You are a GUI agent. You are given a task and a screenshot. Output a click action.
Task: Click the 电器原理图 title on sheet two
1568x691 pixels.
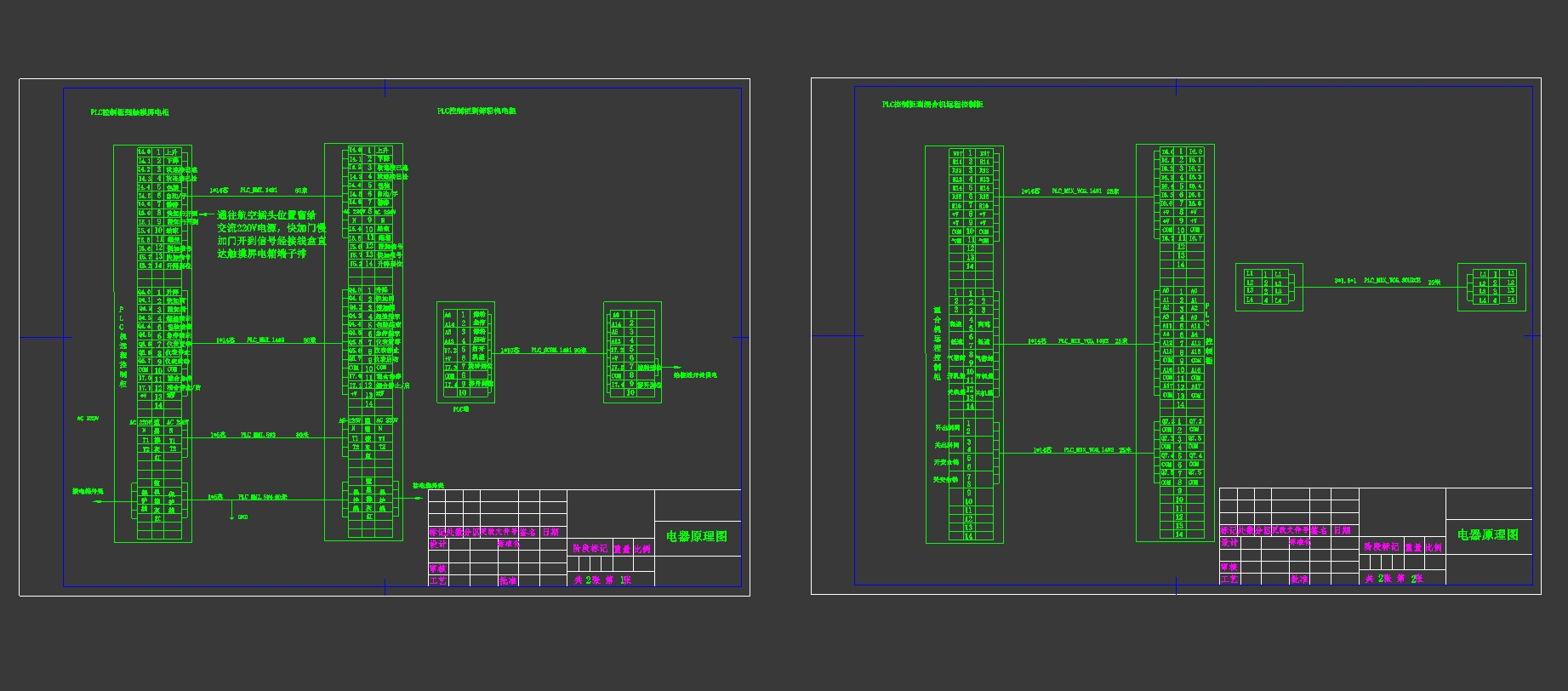point(1488,535)
